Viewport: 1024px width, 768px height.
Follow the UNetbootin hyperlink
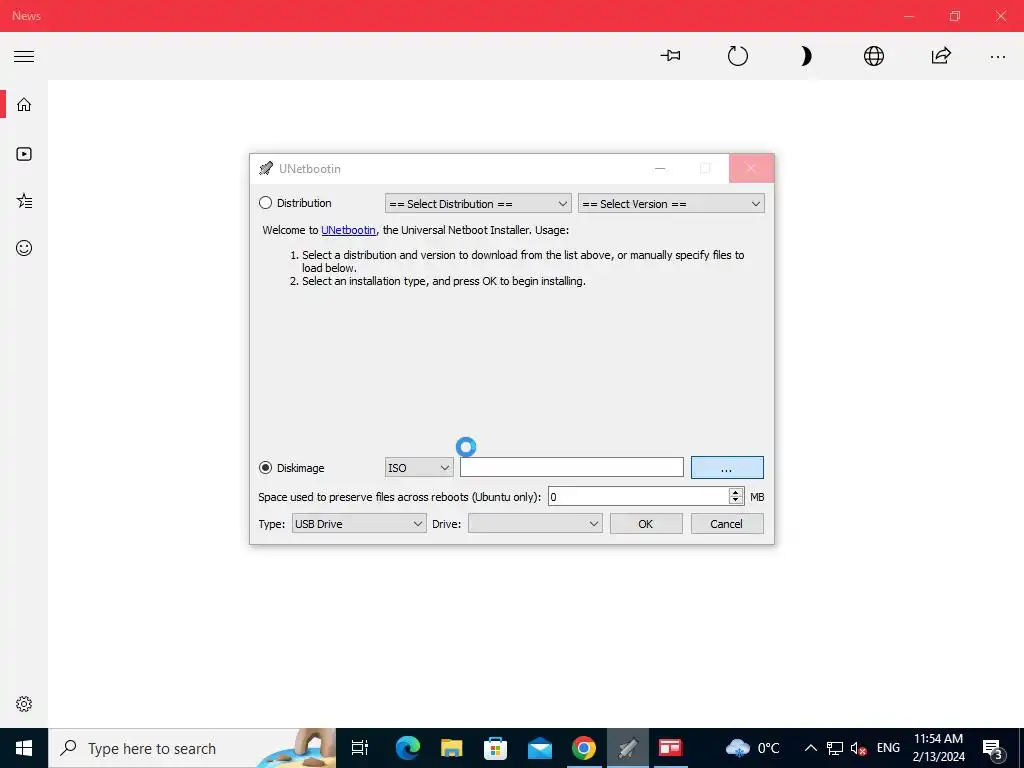(348, 230)
